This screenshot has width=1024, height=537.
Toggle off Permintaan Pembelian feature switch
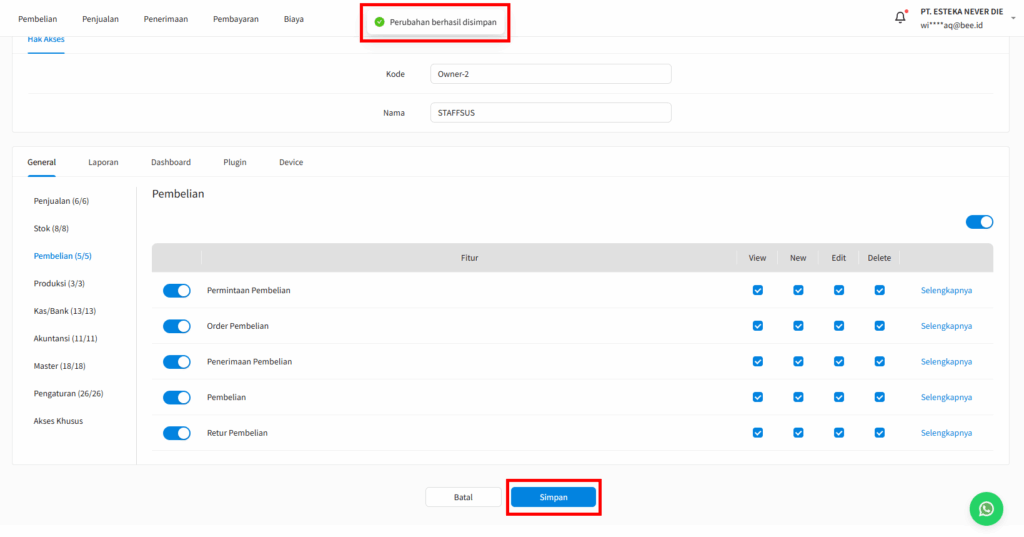point(177,291)
